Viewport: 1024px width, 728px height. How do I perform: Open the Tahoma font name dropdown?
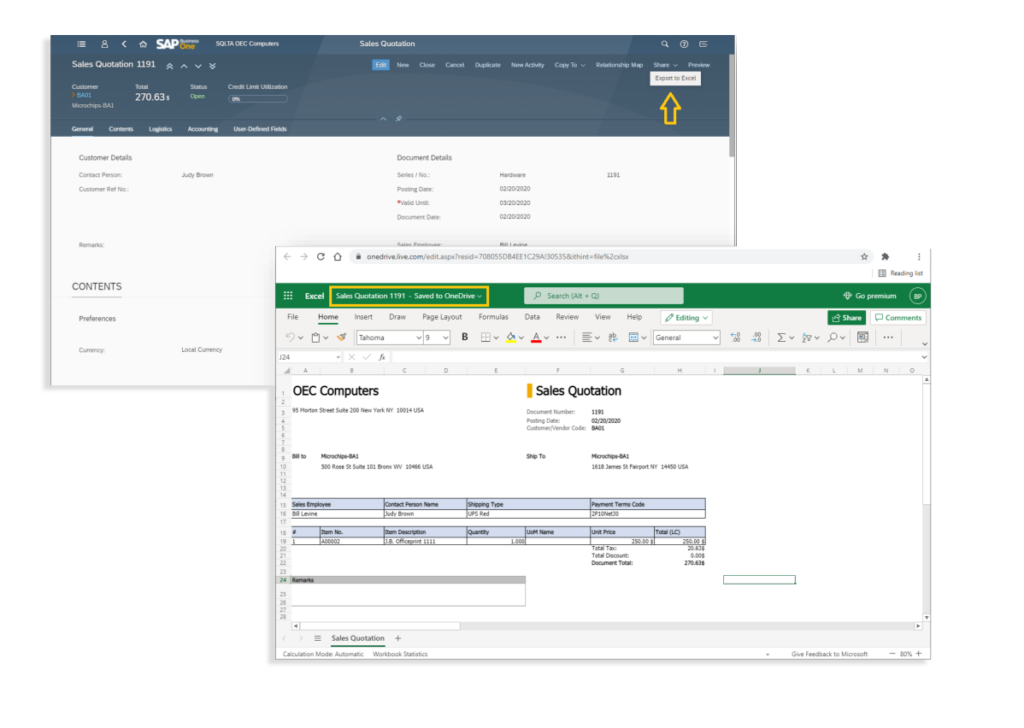[x=386, y=338]
